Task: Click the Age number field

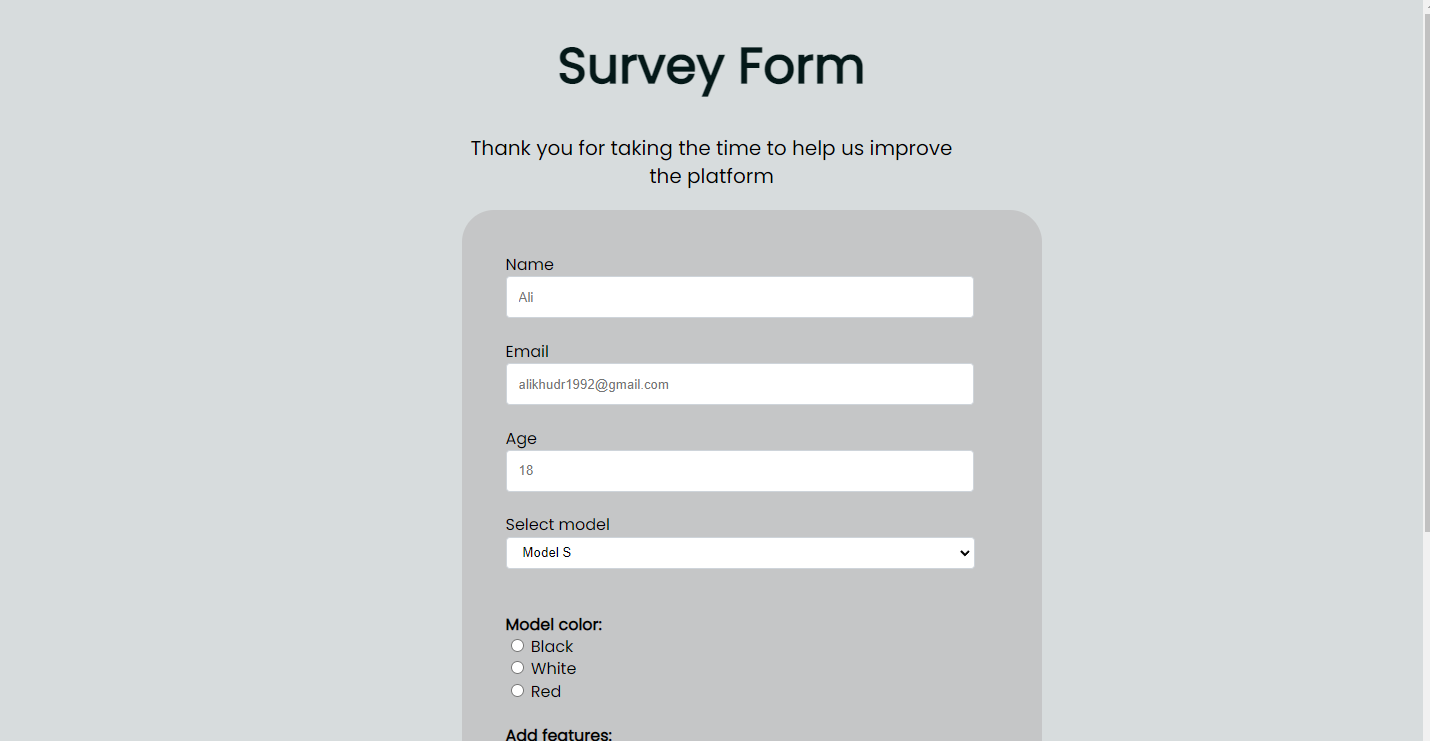Action: click(x=739, y=471)
